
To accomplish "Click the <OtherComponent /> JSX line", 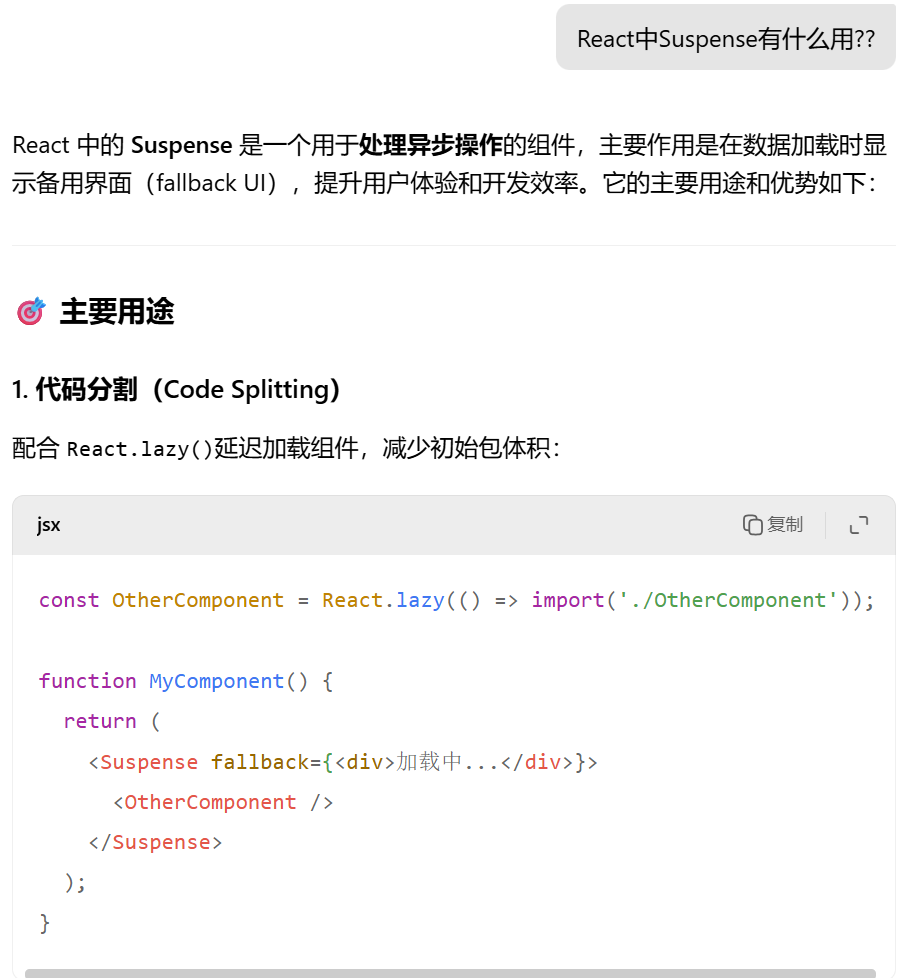I will (222, 802).
